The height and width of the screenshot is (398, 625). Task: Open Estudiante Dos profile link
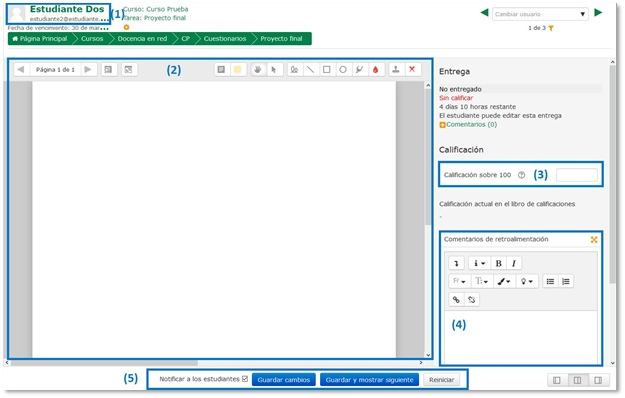click(x=67, y=9)
